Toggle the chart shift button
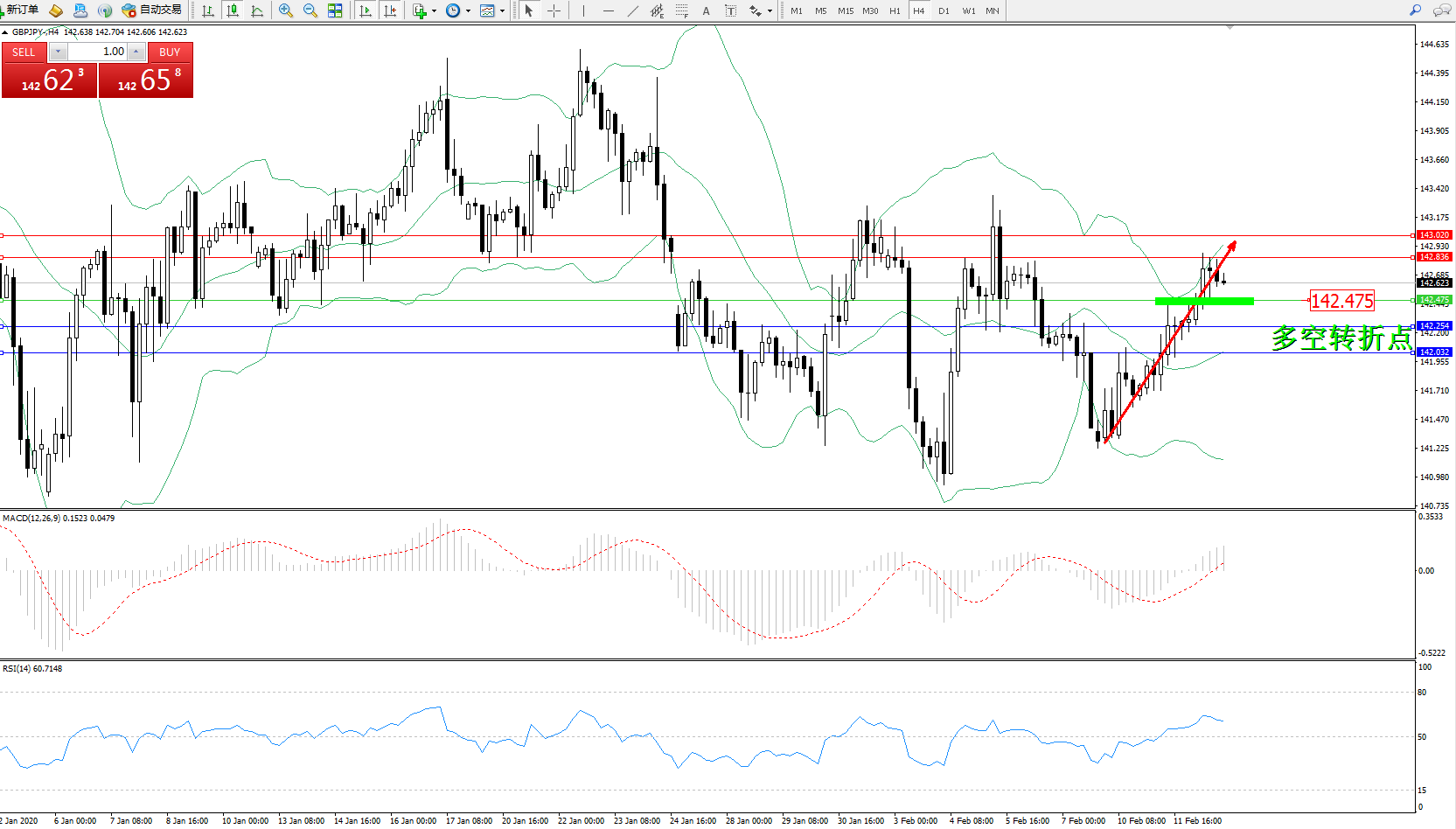This screenshot has width=1456, height=829. [390, 10]
